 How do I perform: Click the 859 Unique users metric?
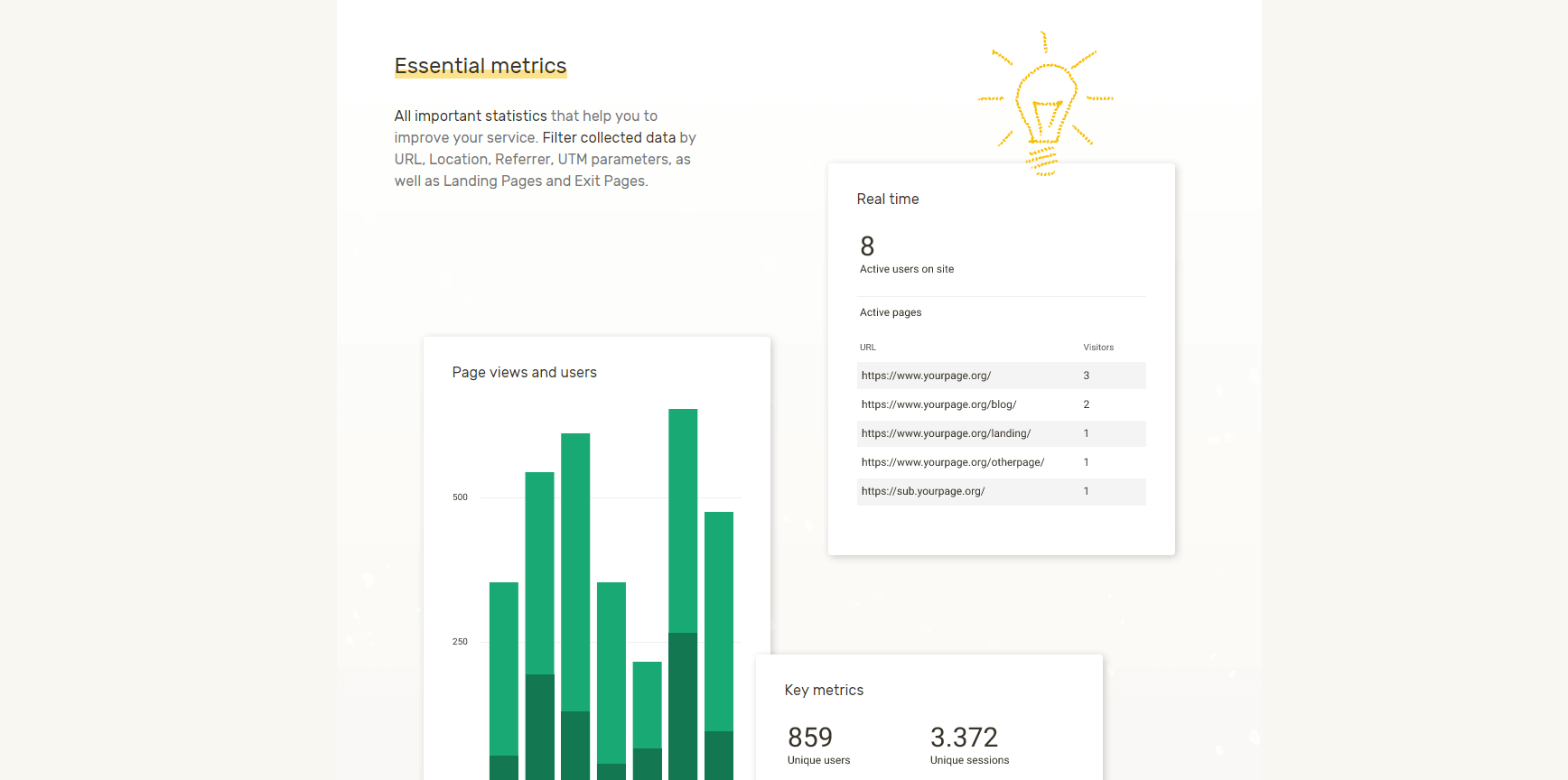[x=818, y=746]
